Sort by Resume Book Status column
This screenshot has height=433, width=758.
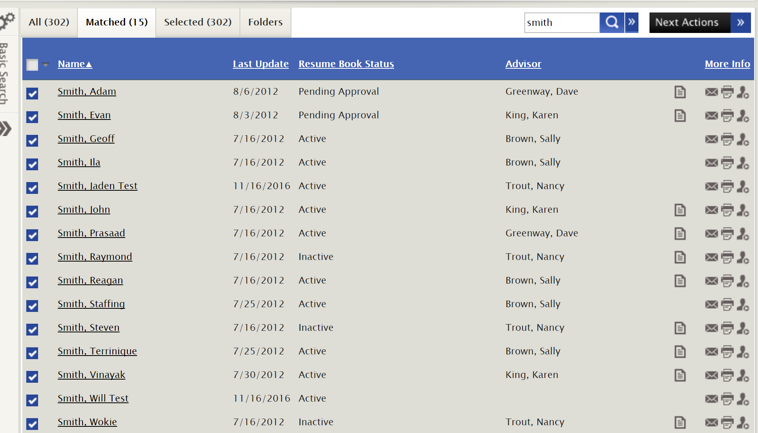pyautogui.click(x=346, y=64)
